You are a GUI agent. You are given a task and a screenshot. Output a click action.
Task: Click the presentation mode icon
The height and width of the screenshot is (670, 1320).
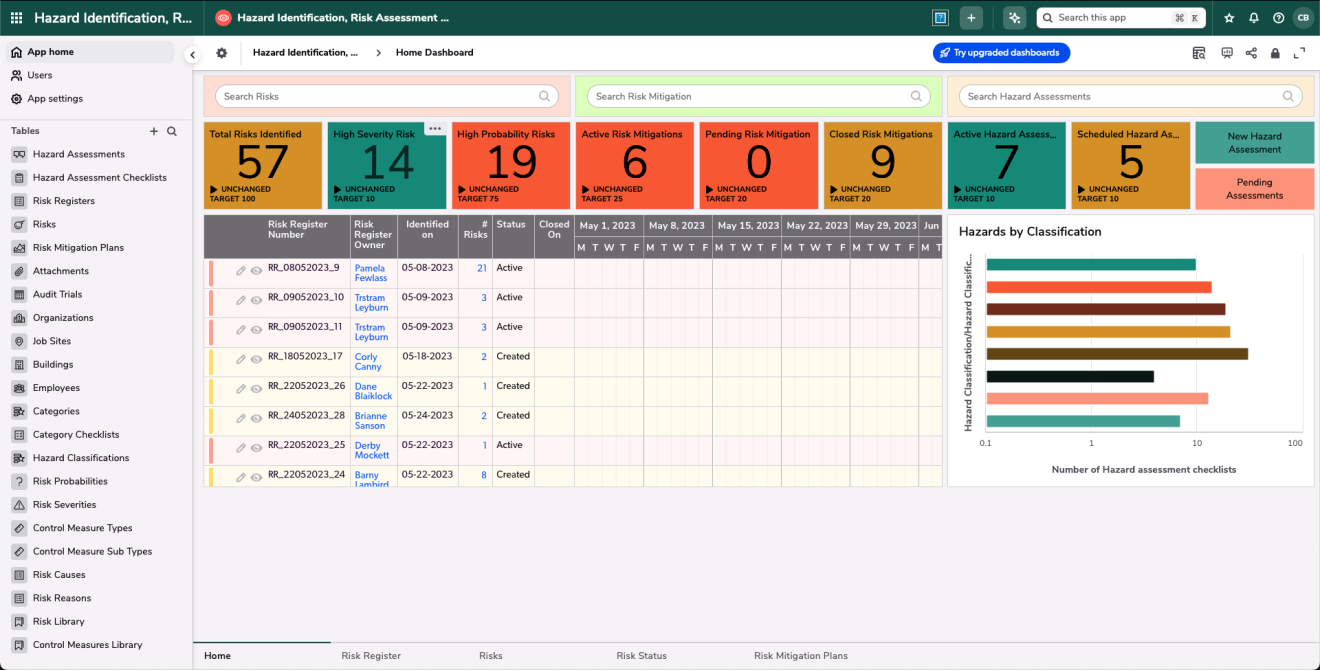pyautogui.click(x=1227, y=53)
